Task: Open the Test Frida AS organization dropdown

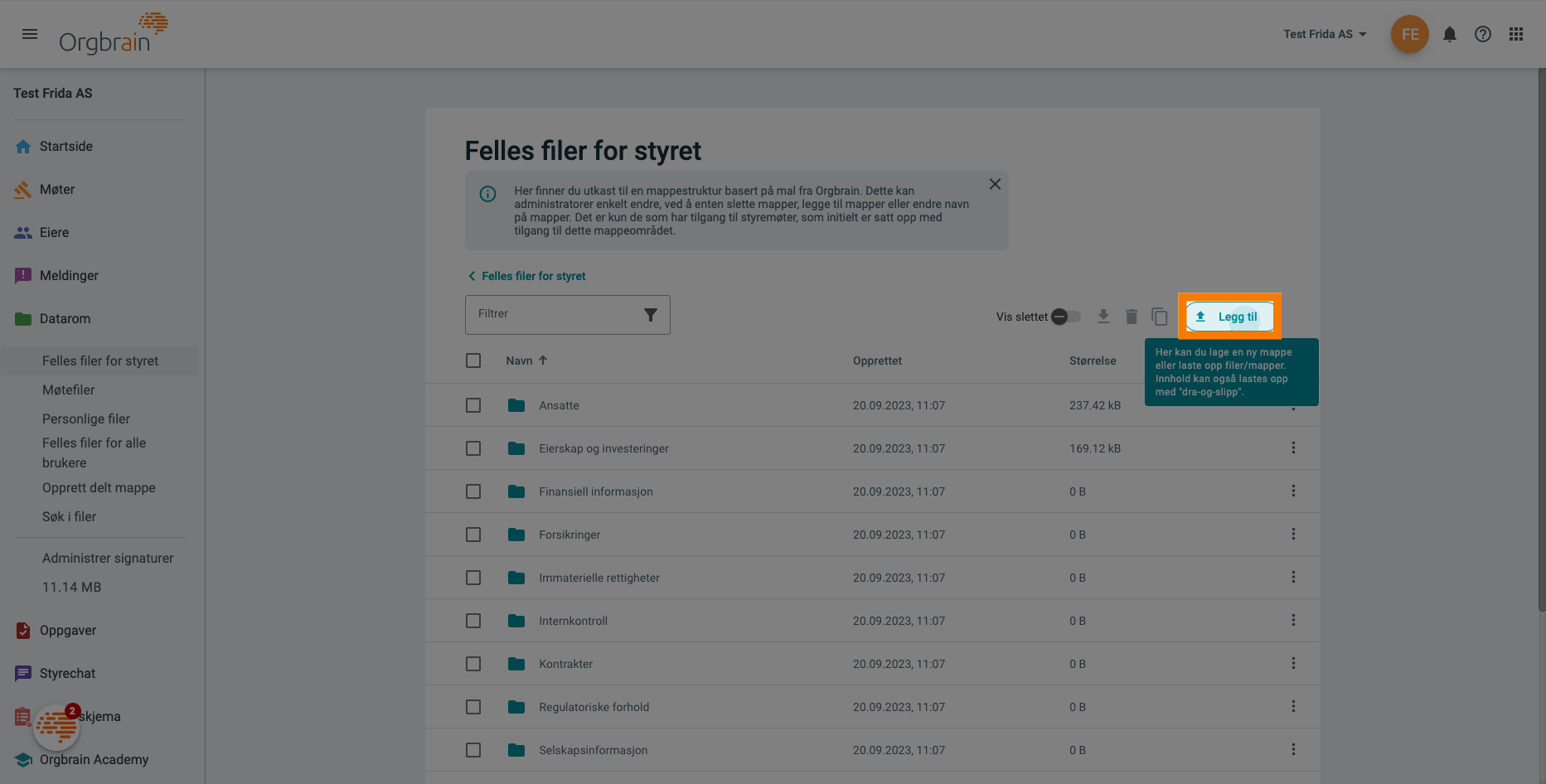Action: [1325, 34]
